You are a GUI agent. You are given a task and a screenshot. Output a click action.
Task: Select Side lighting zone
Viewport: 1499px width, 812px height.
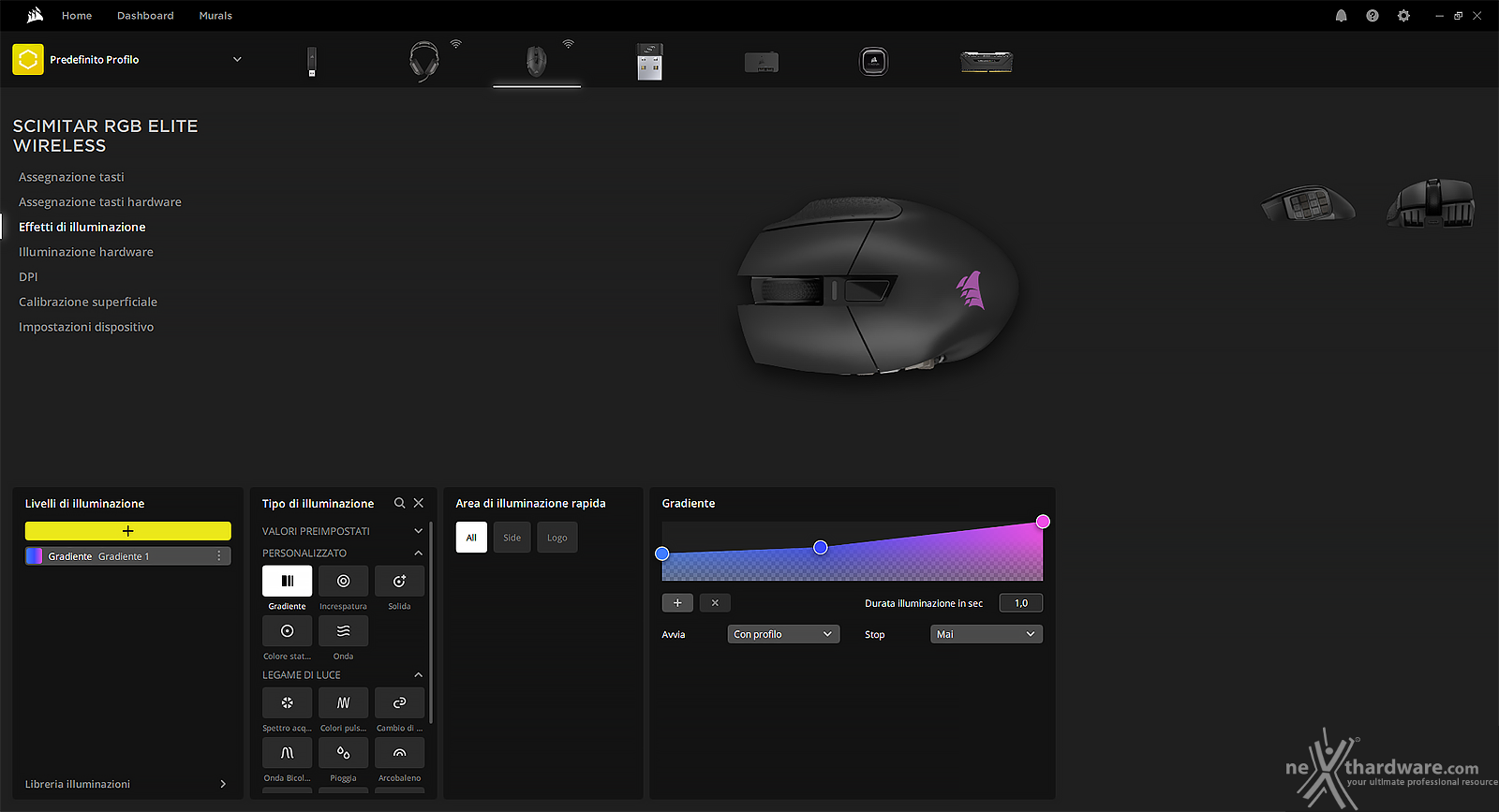[512, 538]
